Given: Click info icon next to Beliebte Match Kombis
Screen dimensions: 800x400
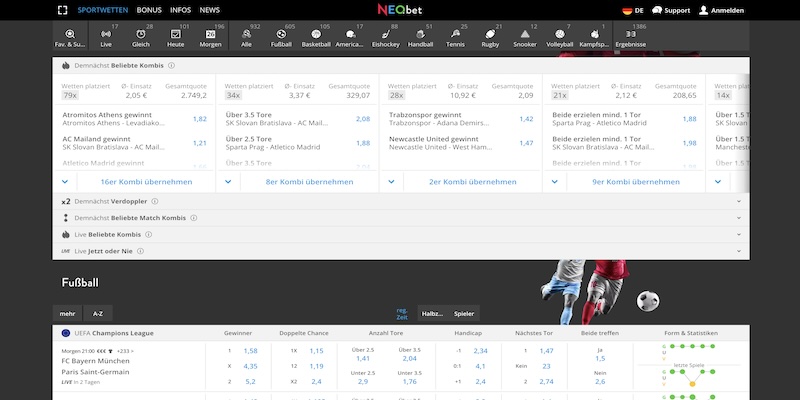Looking at the screenshot, I should 193,218.
